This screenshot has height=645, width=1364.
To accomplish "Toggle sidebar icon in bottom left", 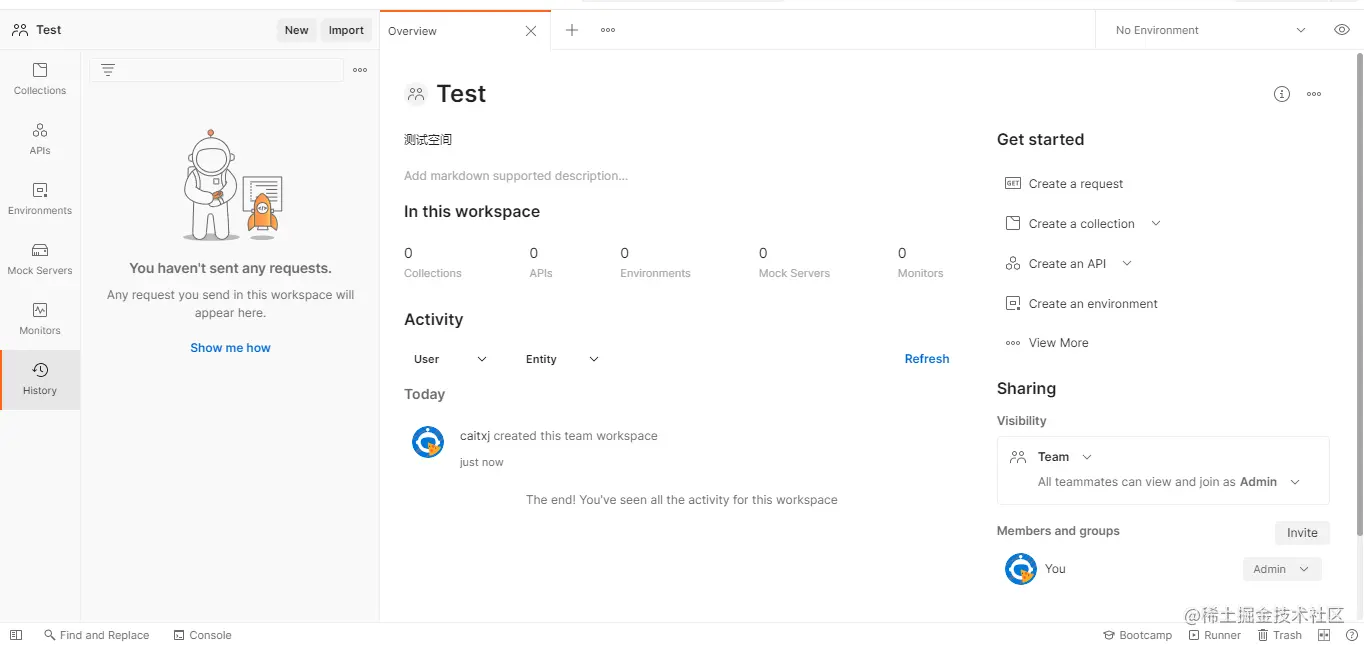I will (16, 635).
